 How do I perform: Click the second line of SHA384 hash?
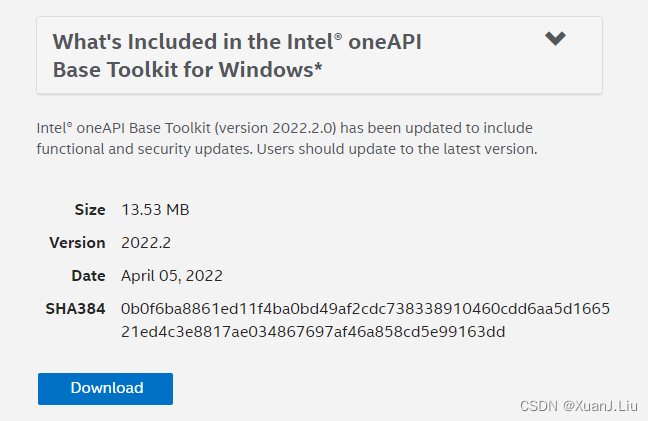pos(313,332)
